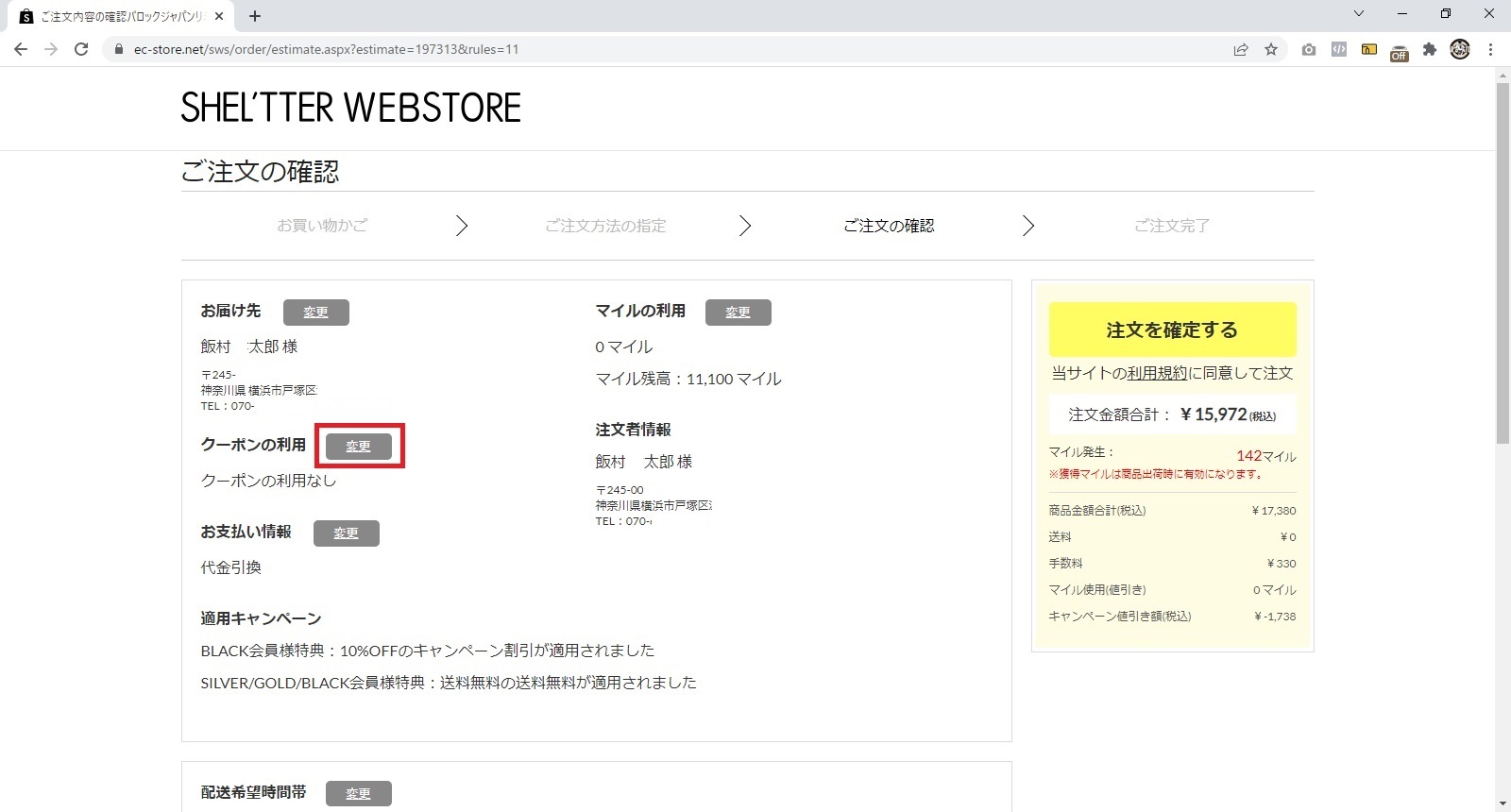Close the current order confirmation tab
Screen dimensions: 1511x812
219,16
